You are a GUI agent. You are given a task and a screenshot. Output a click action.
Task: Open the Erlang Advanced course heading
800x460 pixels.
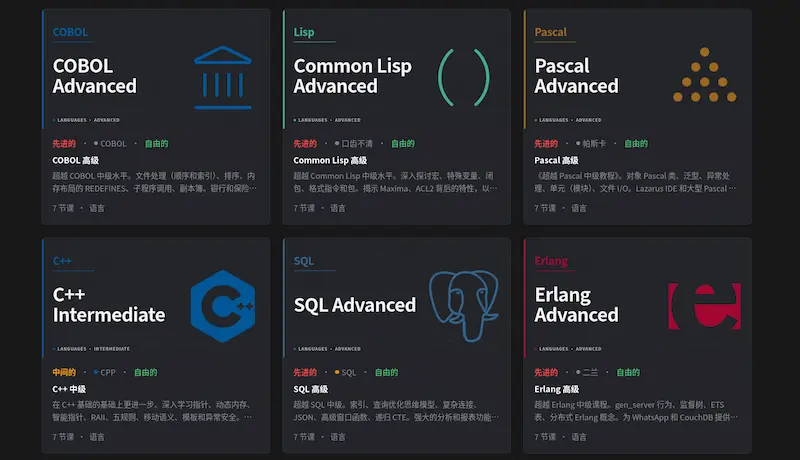pyautogui.click(x=577, y=305)
